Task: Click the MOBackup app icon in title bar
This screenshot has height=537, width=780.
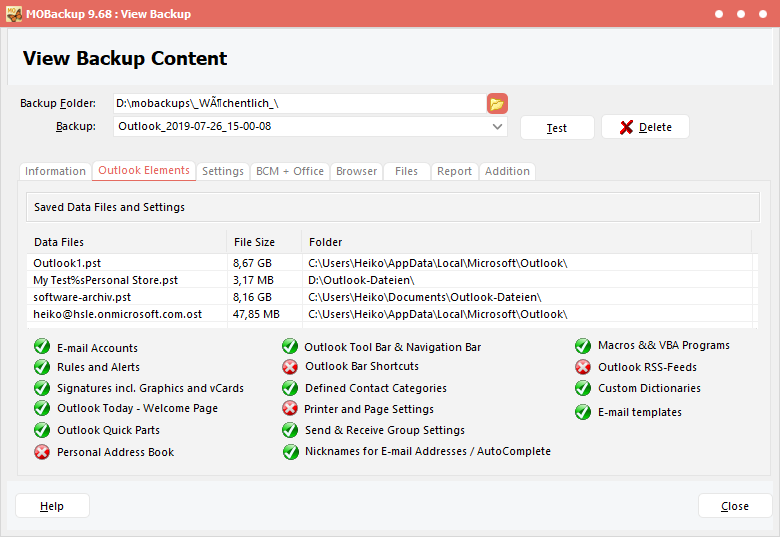Action: tap(14, 14)
